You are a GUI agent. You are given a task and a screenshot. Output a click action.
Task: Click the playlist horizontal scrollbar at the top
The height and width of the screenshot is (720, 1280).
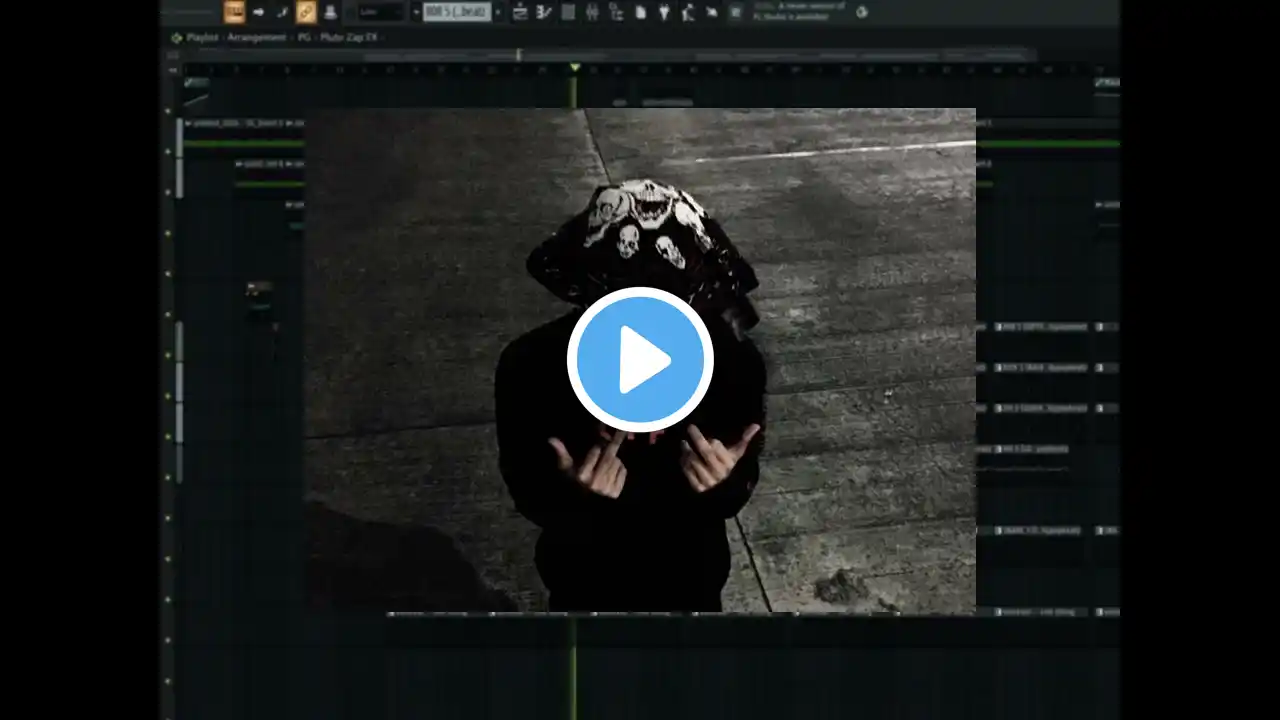(700, 55)
